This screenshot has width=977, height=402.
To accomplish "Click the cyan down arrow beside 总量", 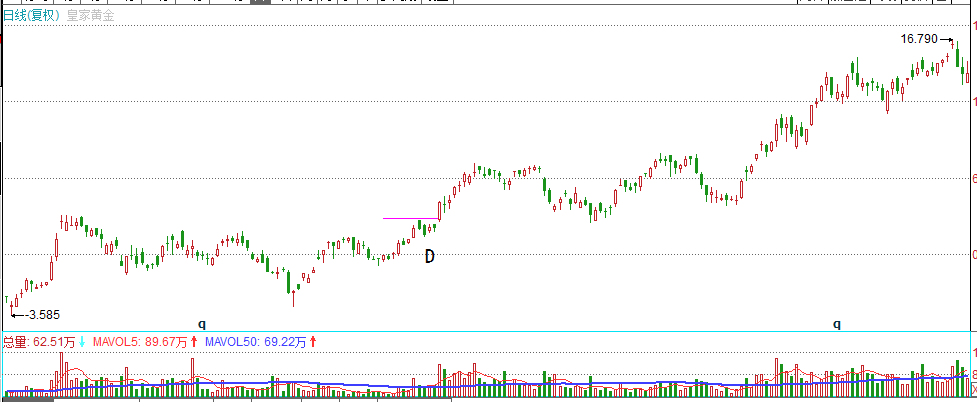I will point(82,342).
